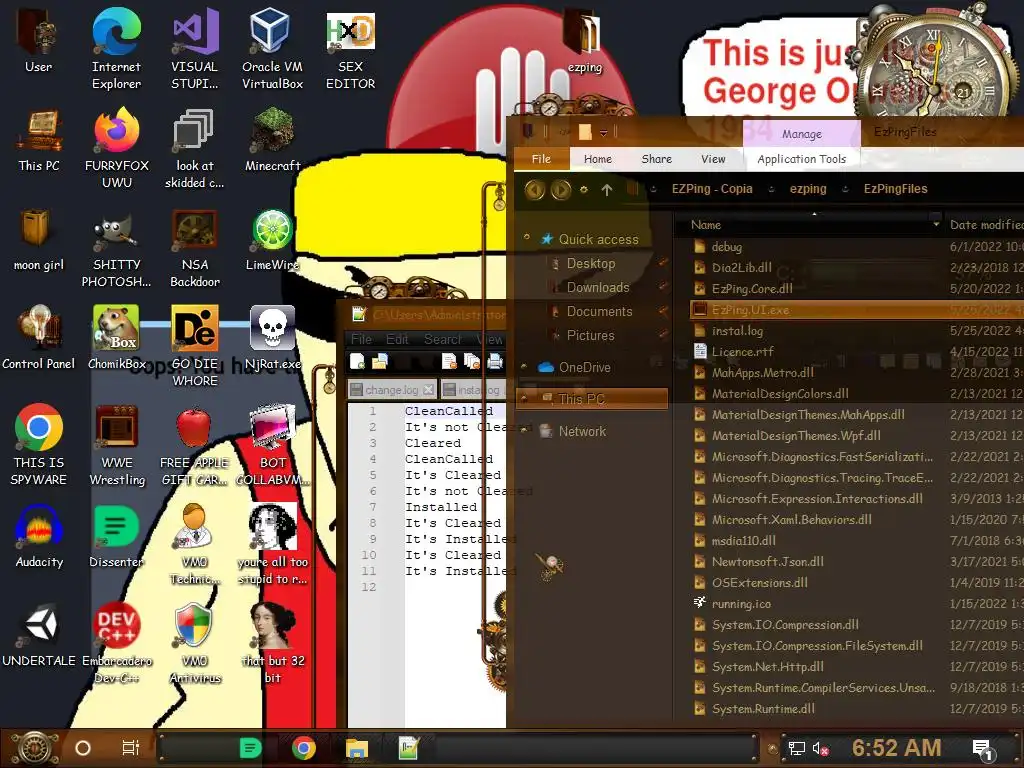Close the change.log tab in Notepad++
Screen dimensions: 1024x768
tap(428, 390)
